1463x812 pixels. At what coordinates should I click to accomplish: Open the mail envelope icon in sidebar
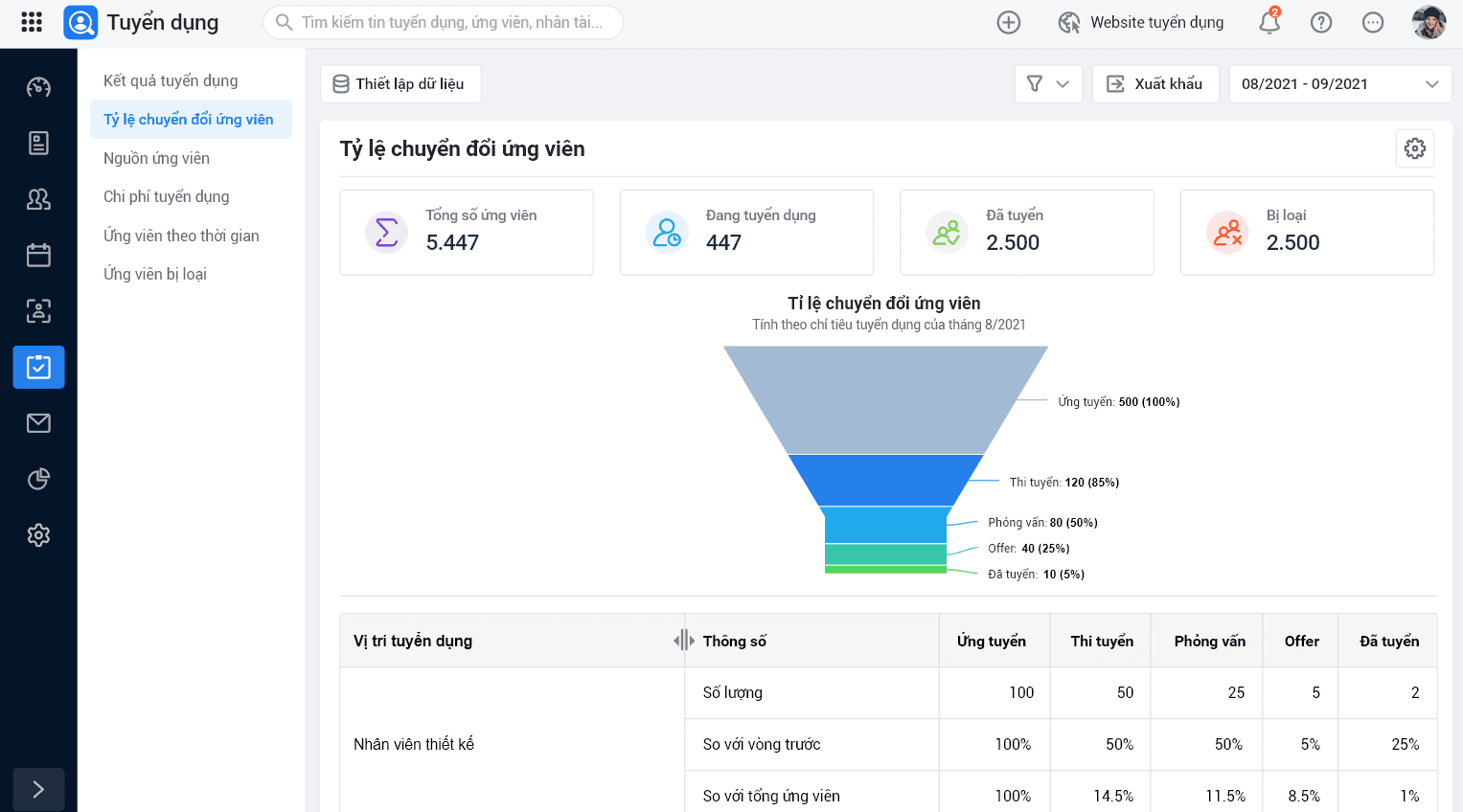pyautogui.click(x=38, y=423)
